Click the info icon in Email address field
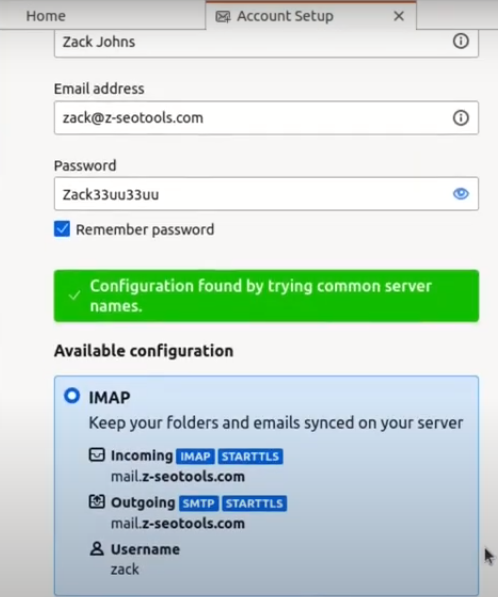This screenshot has height=597, width=498. pos(460,118)
